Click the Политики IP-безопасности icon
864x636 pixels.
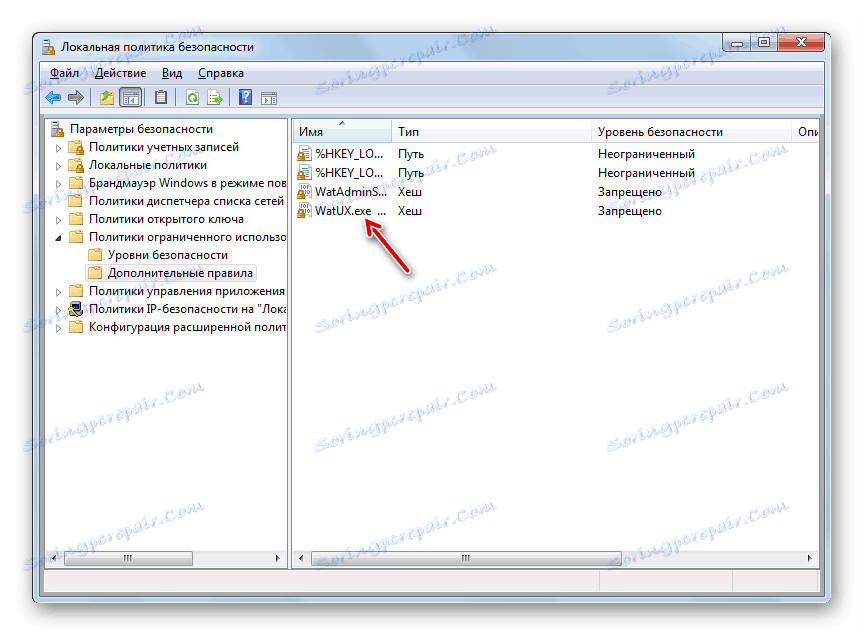click(75, 309)
